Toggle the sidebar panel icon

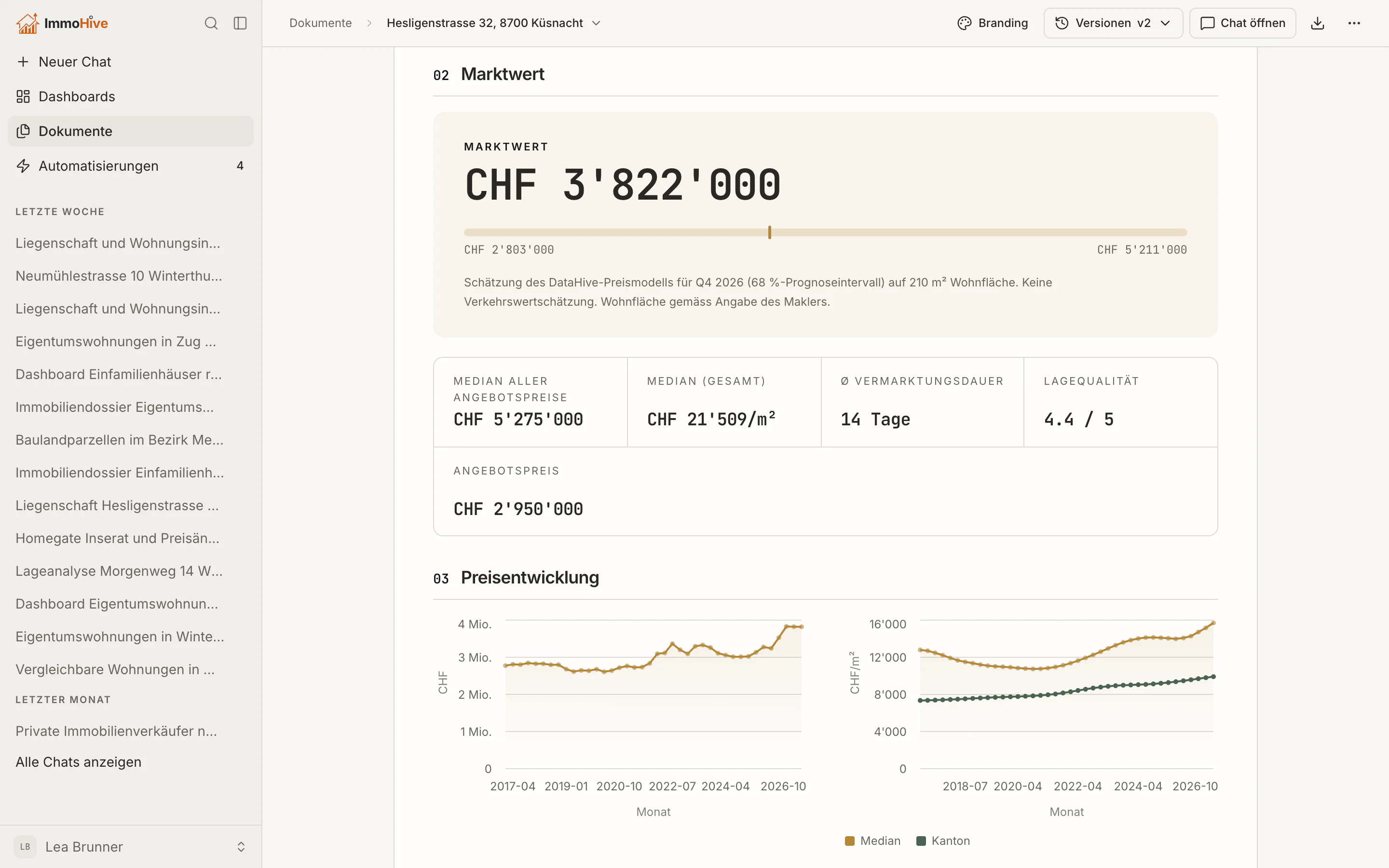[240, 23]
